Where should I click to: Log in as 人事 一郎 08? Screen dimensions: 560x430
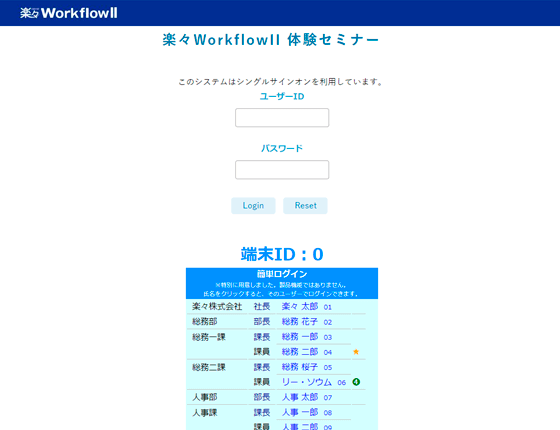click(x=306, y=412)
